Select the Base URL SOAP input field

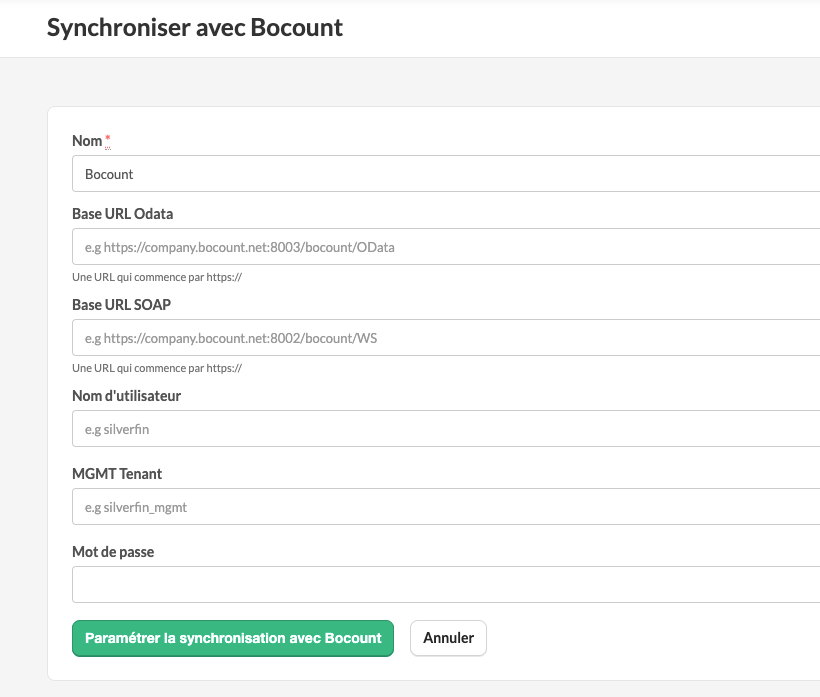(x=446, y=338)
